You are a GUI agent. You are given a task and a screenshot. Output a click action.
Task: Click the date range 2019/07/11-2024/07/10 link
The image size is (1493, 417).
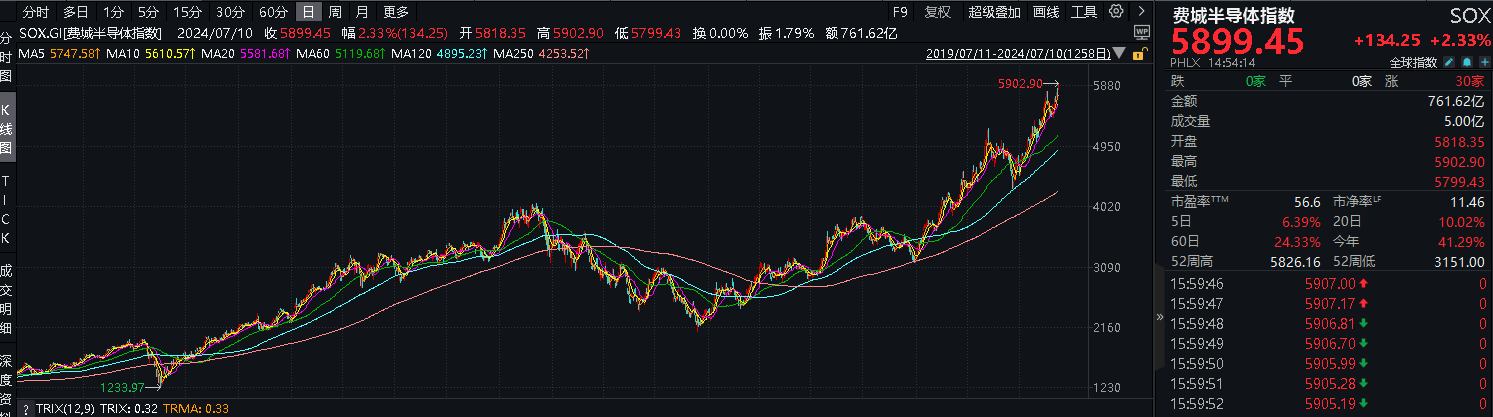coord(1018,53)
